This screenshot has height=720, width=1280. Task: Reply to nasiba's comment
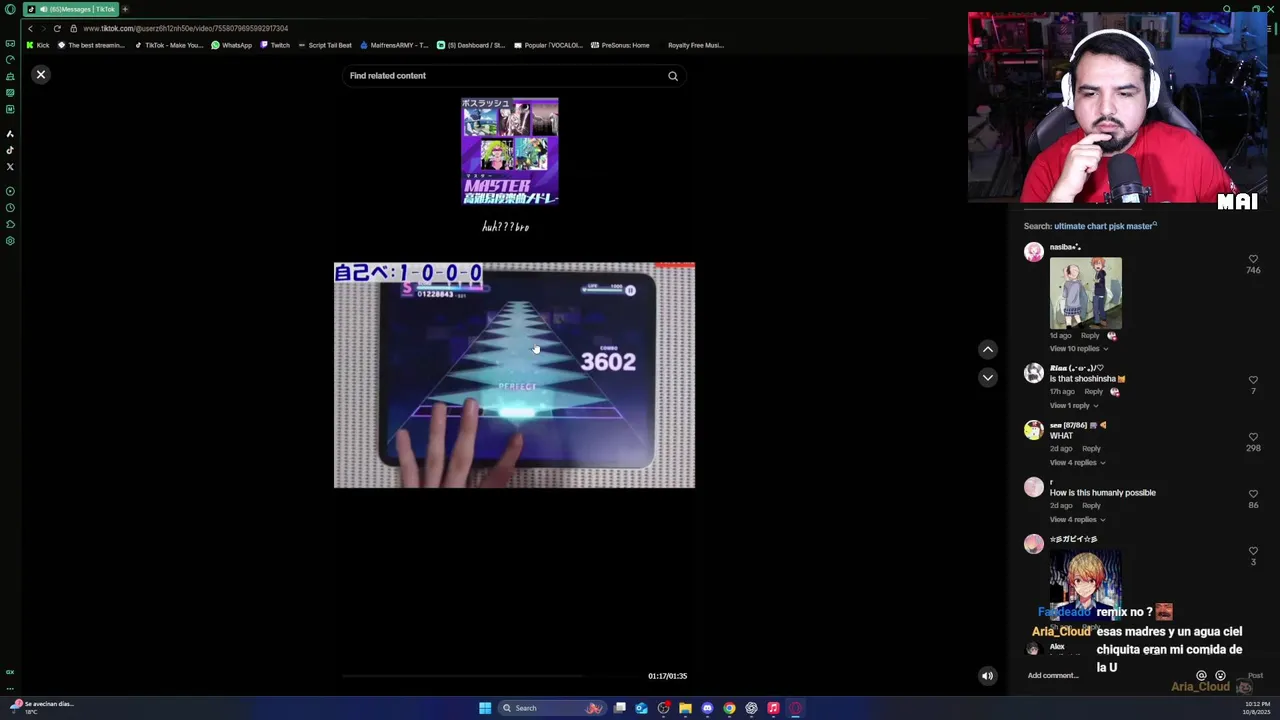tap(1090, 336)
